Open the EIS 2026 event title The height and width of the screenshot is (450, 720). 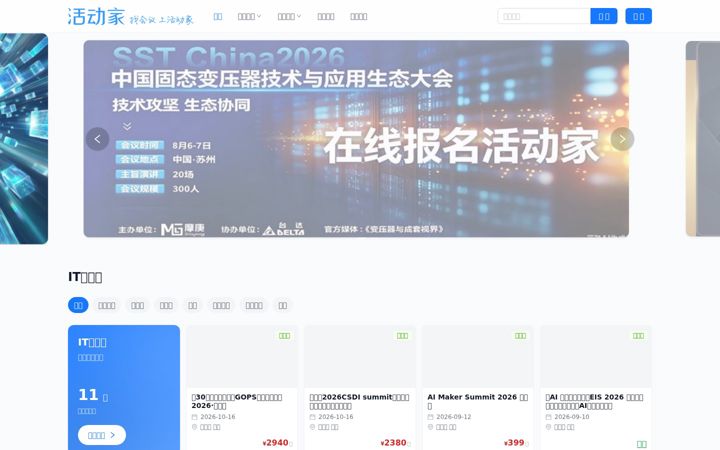(595, 401)
